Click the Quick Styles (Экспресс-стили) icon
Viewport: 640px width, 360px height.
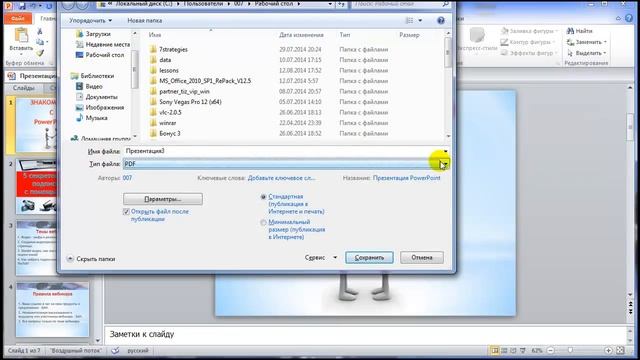point(476,36)
